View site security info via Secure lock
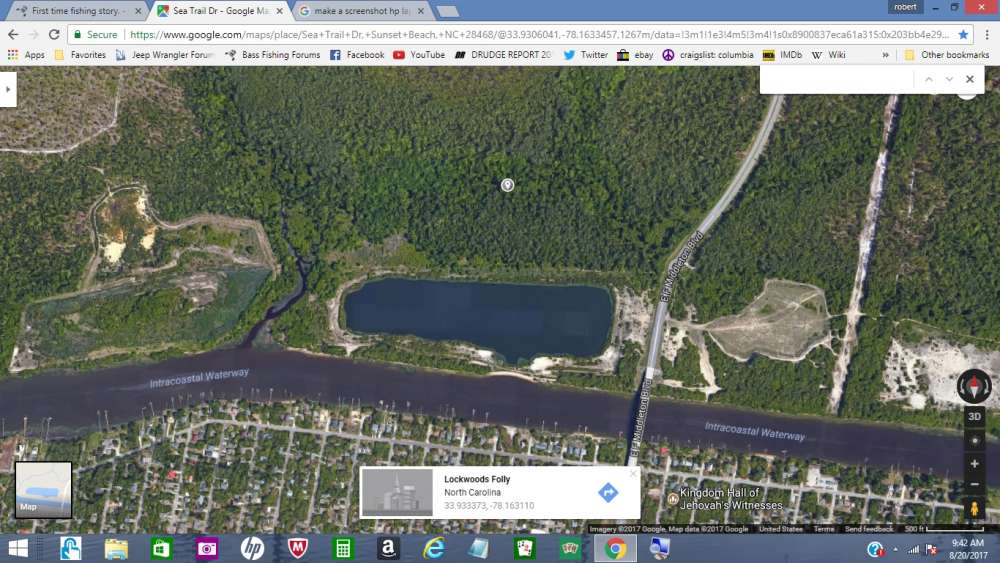 [95, 34]
